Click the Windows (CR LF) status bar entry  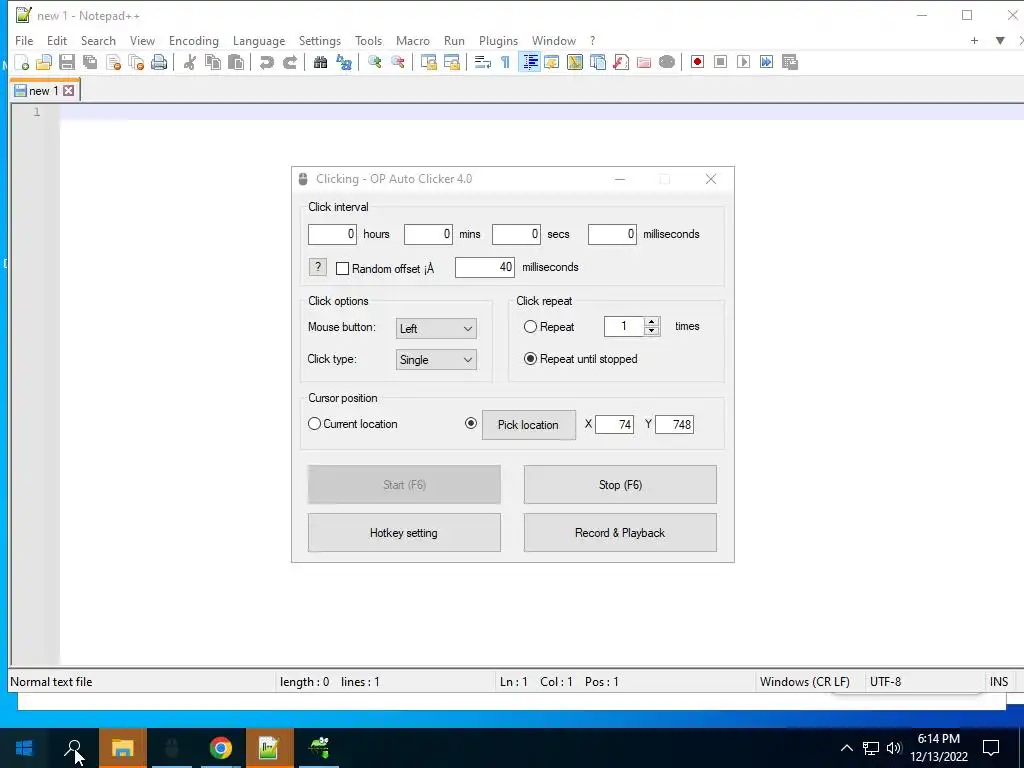pos(805,682)
